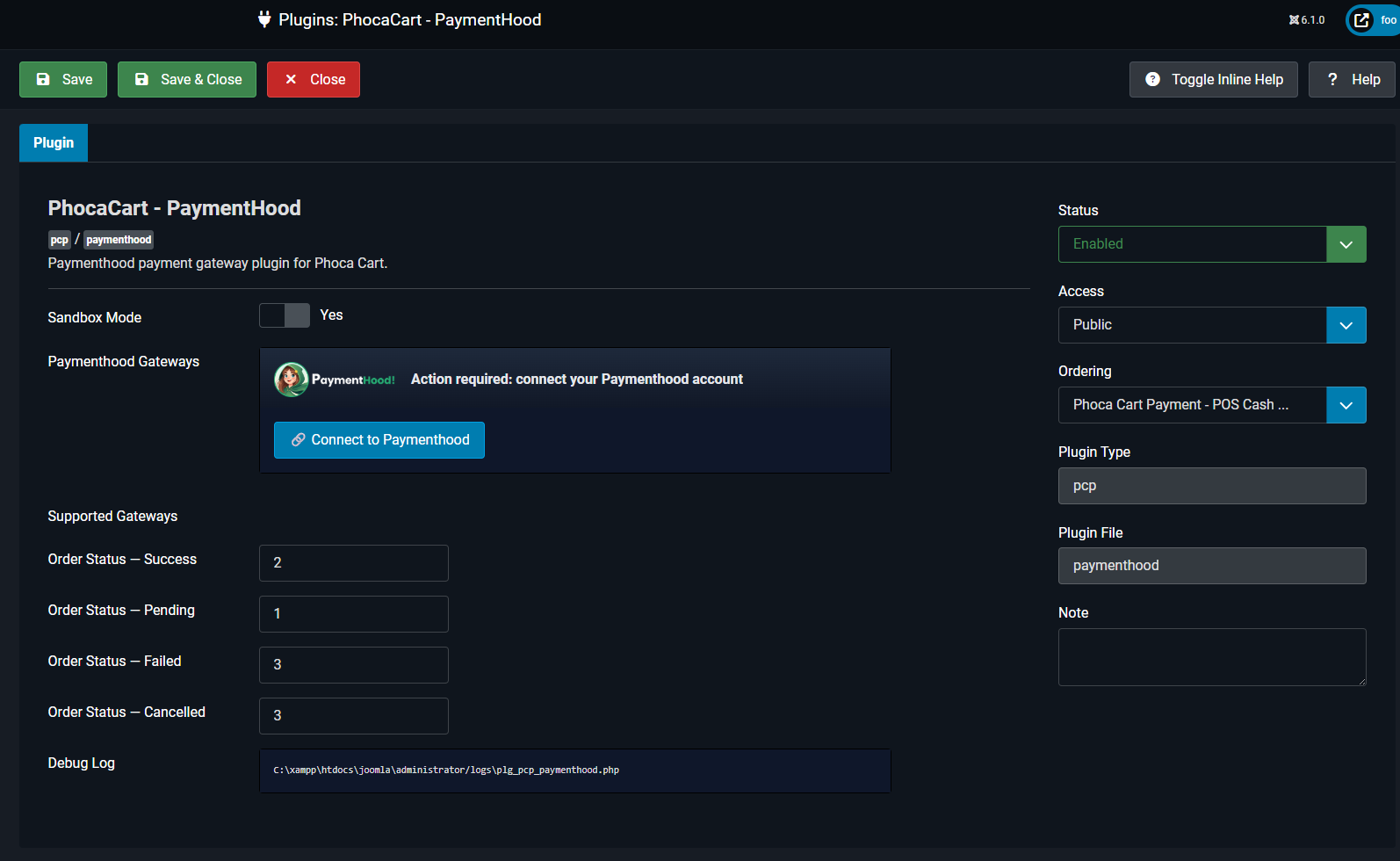Click the Ordering field label
The width and height of the screenshot is (1400, 861).
click(1085, 372)
